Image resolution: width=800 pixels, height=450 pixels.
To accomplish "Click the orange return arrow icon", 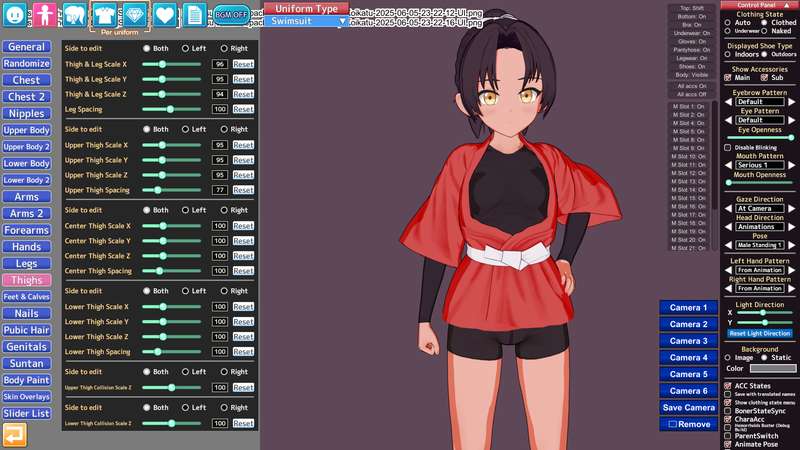I will 14,435.
